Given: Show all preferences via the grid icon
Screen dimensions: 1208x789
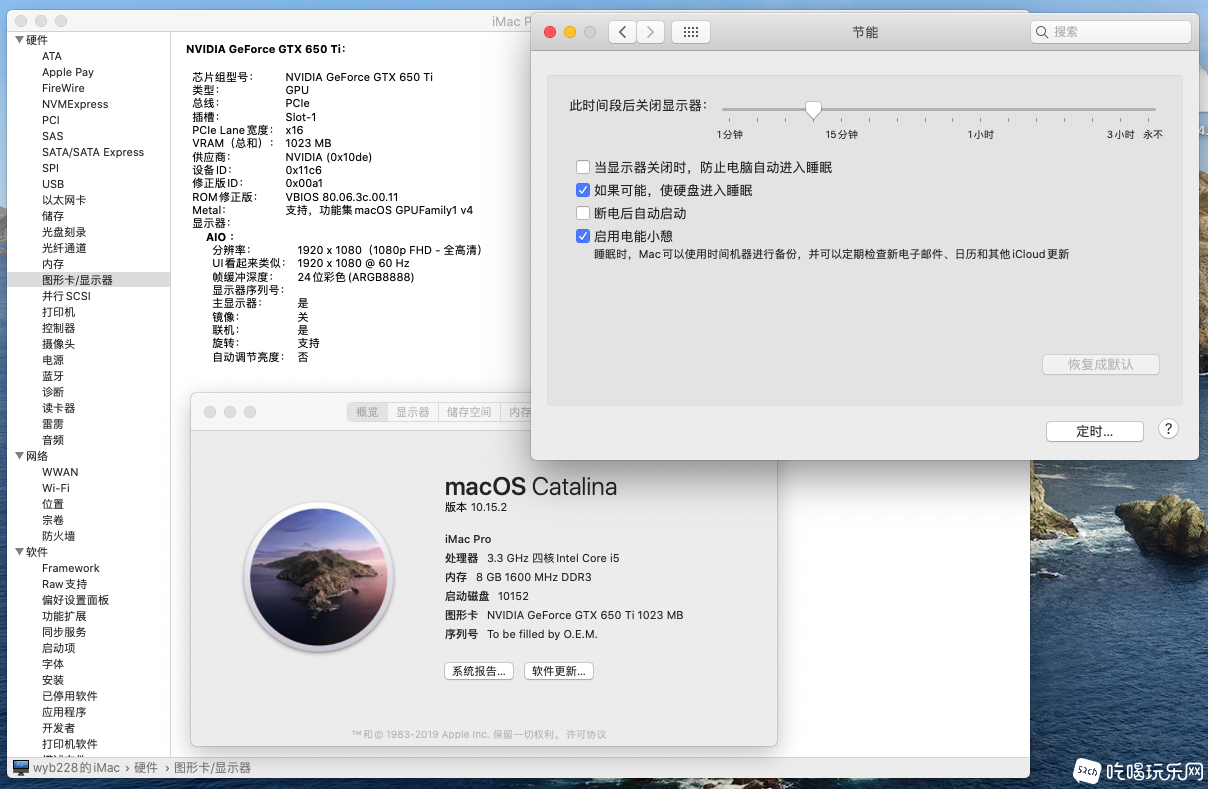Looking at the screenshot, I should pos(690,32).
